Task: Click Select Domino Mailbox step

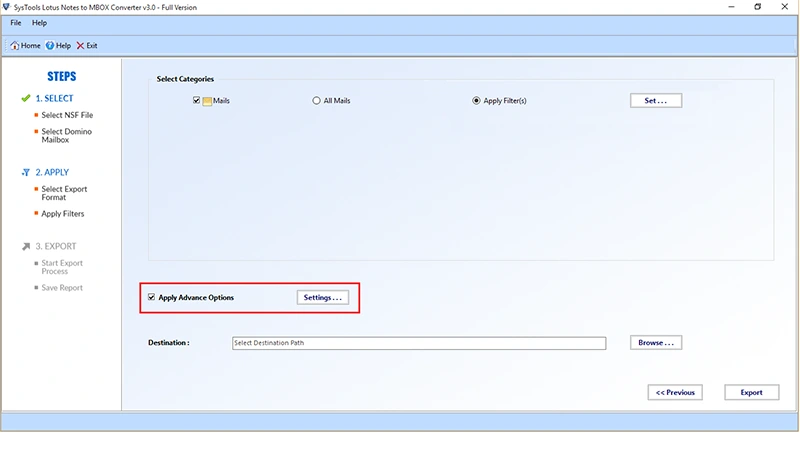Action: pyautogui.click(x=66, y=136)
